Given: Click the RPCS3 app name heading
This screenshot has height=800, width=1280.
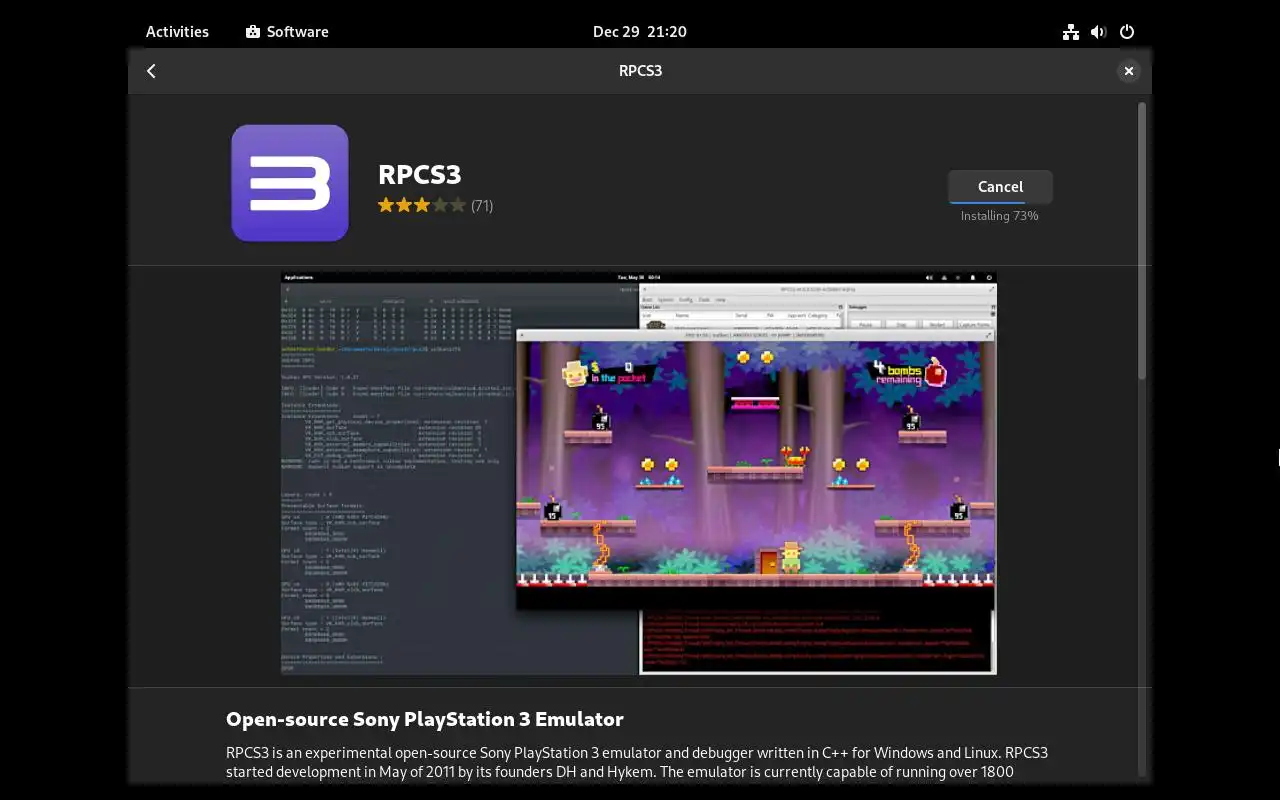Looking at the screenshot, I should coord(420,174).
